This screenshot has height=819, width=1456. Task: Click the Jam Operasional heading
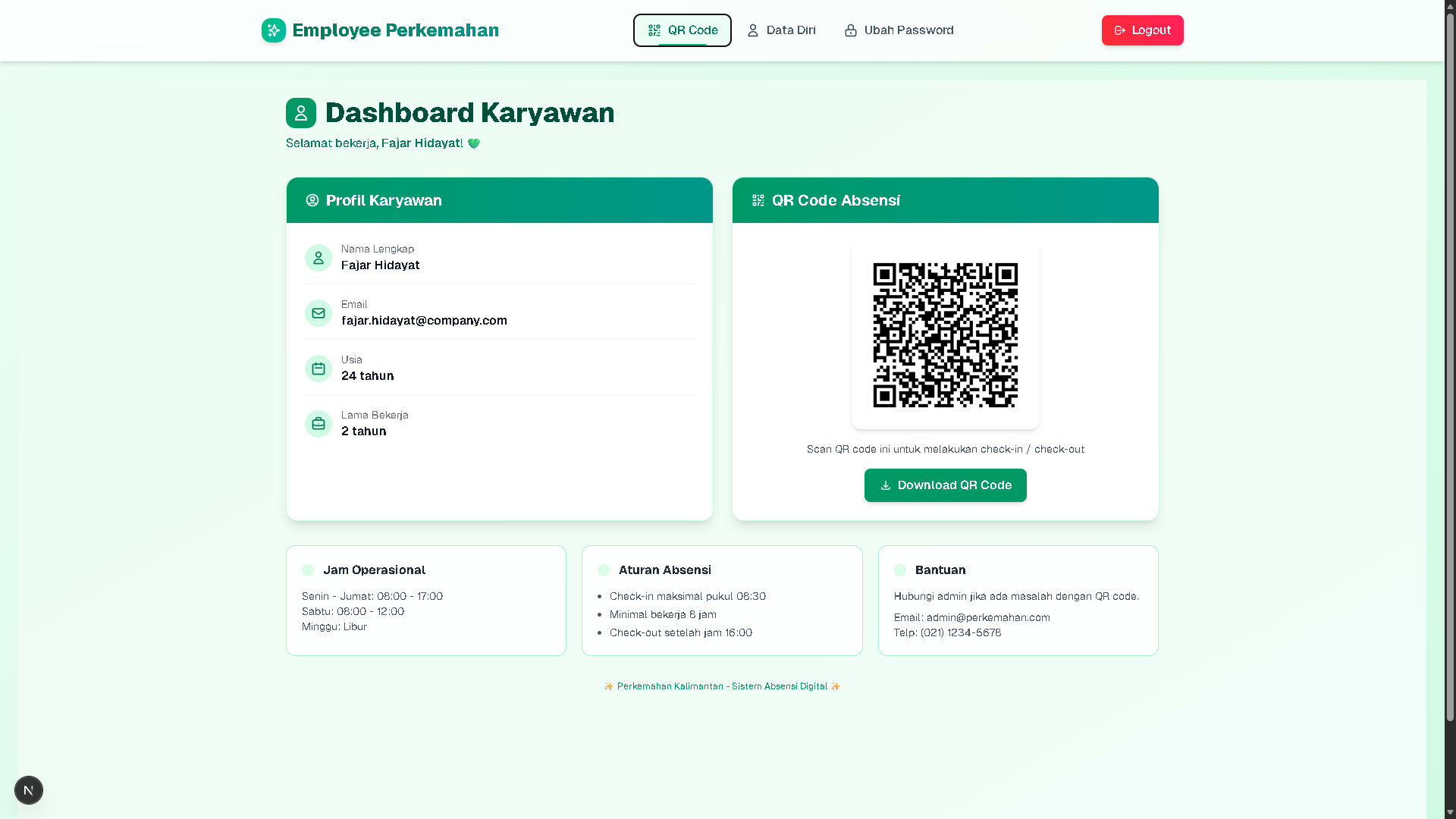tap(375, 570)
